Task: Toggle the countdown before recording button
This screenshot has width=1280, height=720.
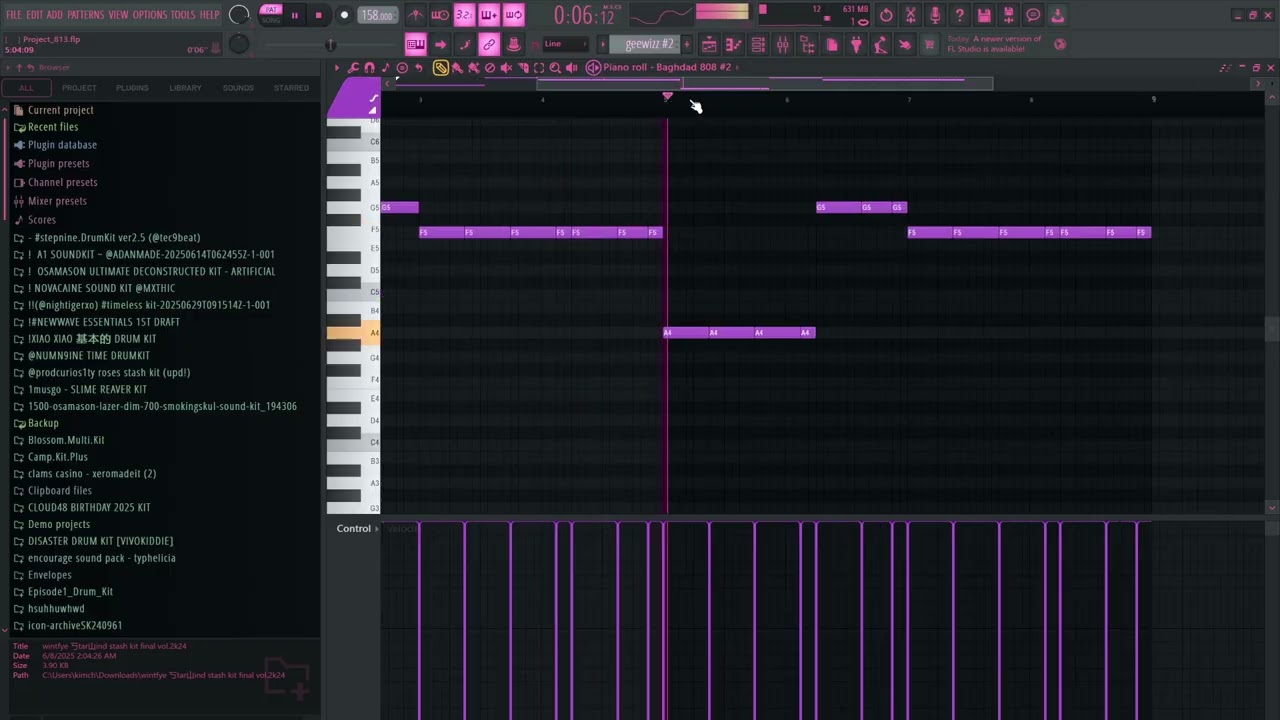Action: coord(465,15)
